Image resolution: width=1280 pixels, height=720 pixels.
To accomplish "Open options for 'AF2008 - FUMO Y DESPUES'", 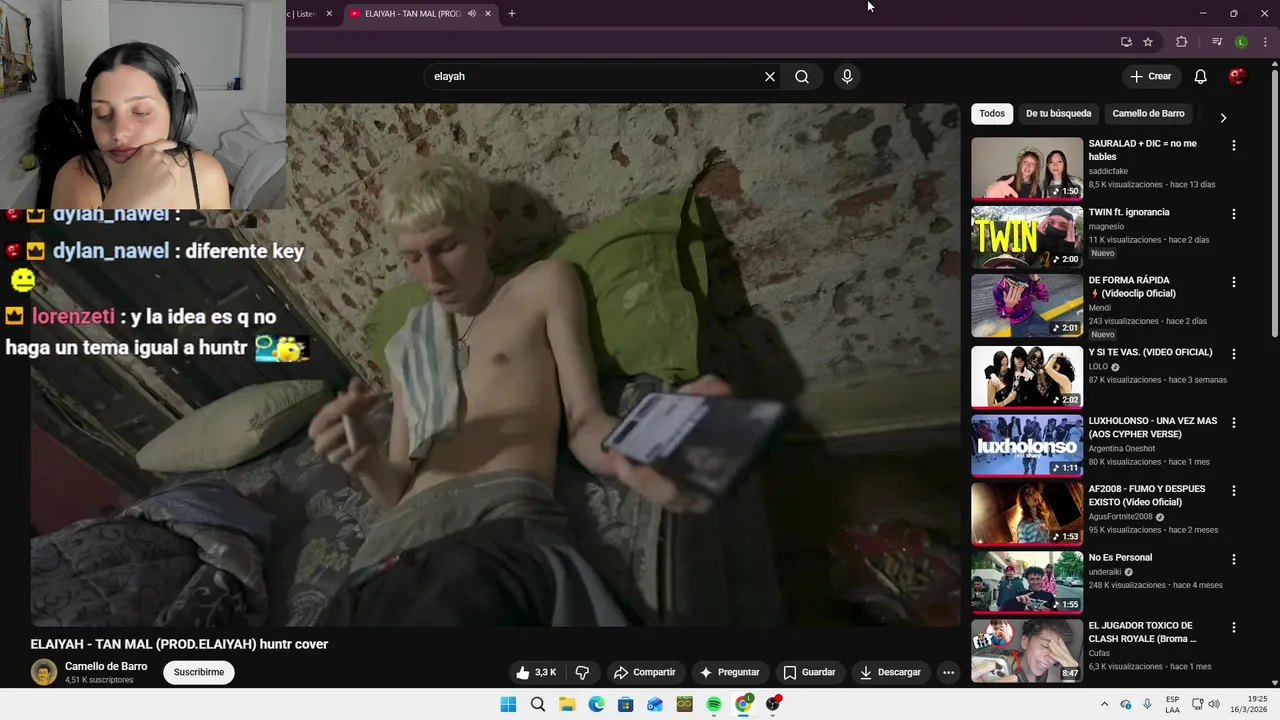I will click(1233, 491).
